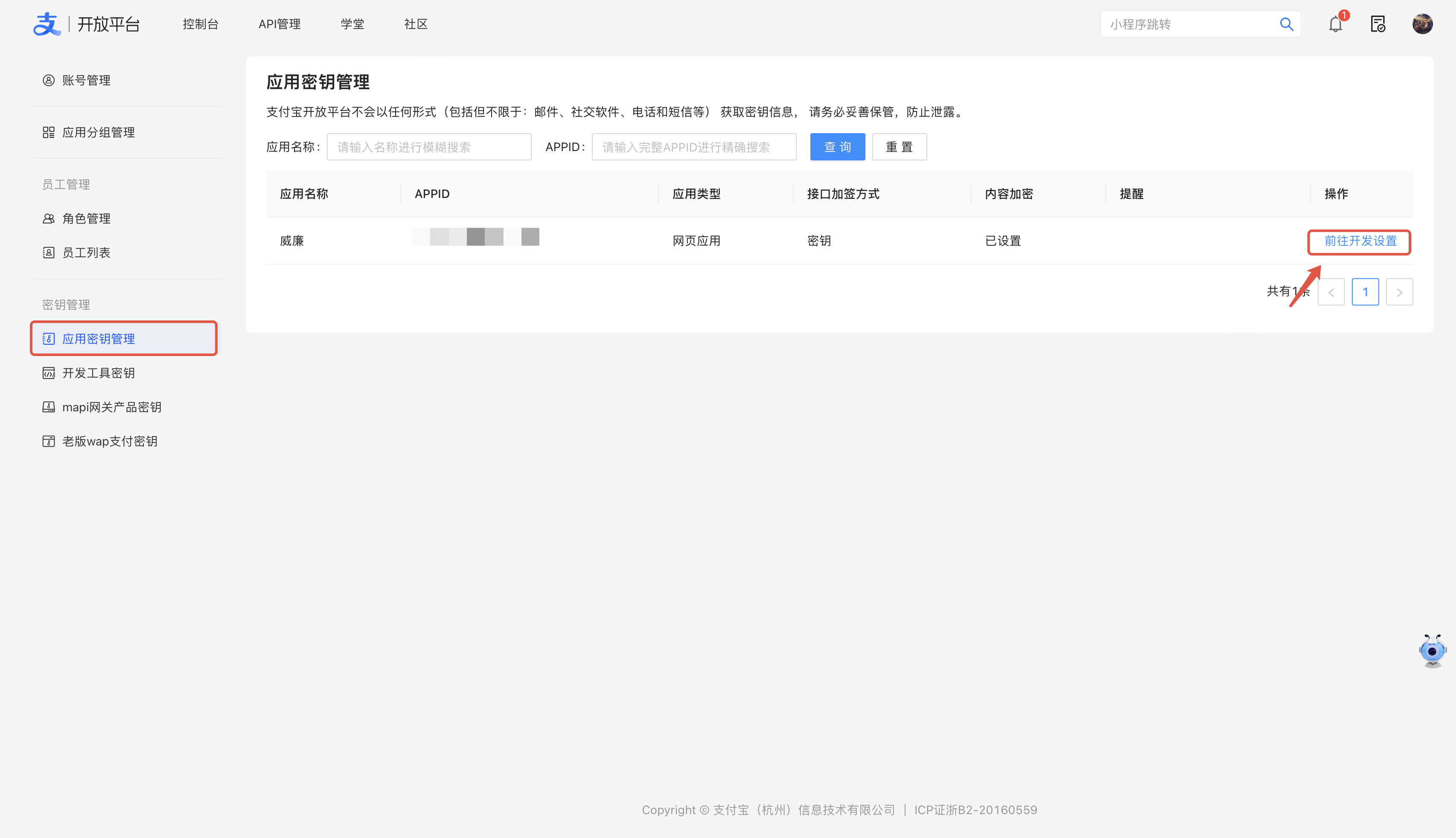Click the blurred APPID value
This screenshot has height=838, width=1456.
click(x=476, y=236)
